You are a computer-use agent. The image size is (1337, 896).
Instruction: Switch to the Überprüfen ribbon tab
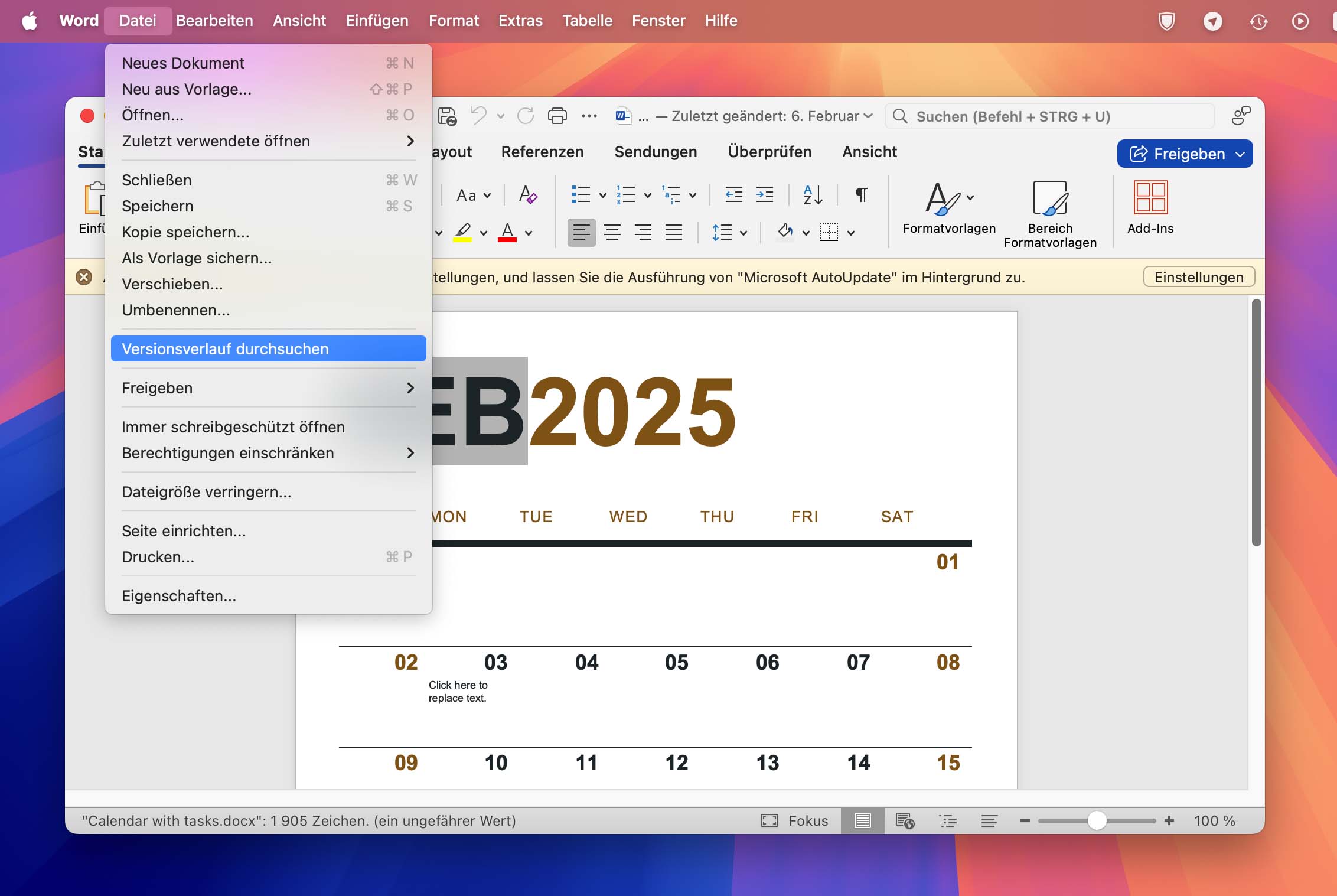769,152
